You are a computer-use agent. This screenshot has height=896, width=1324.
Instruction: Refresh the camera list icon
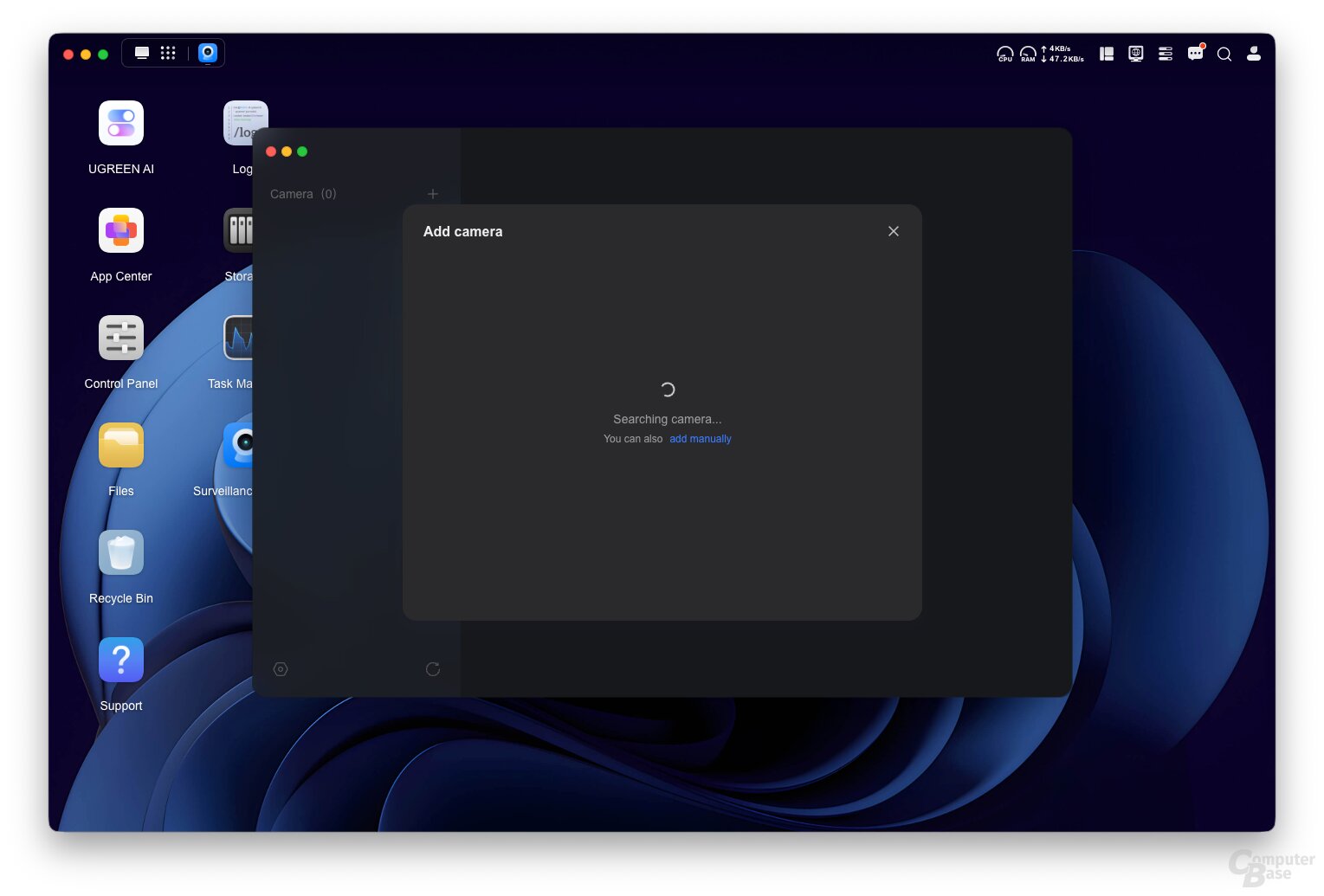pos(433,669)
